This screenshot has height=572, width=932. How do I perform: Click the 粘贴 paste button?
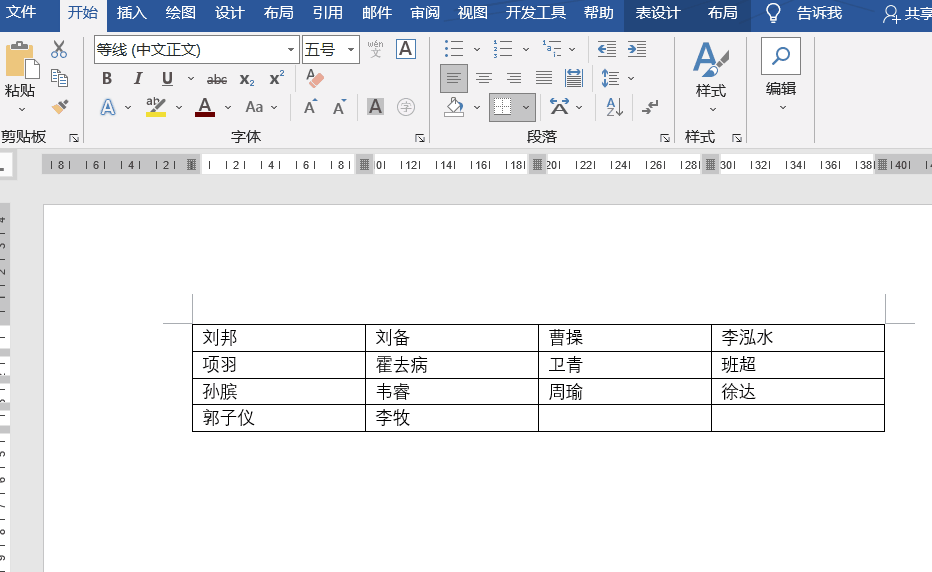tap(20, 77)
